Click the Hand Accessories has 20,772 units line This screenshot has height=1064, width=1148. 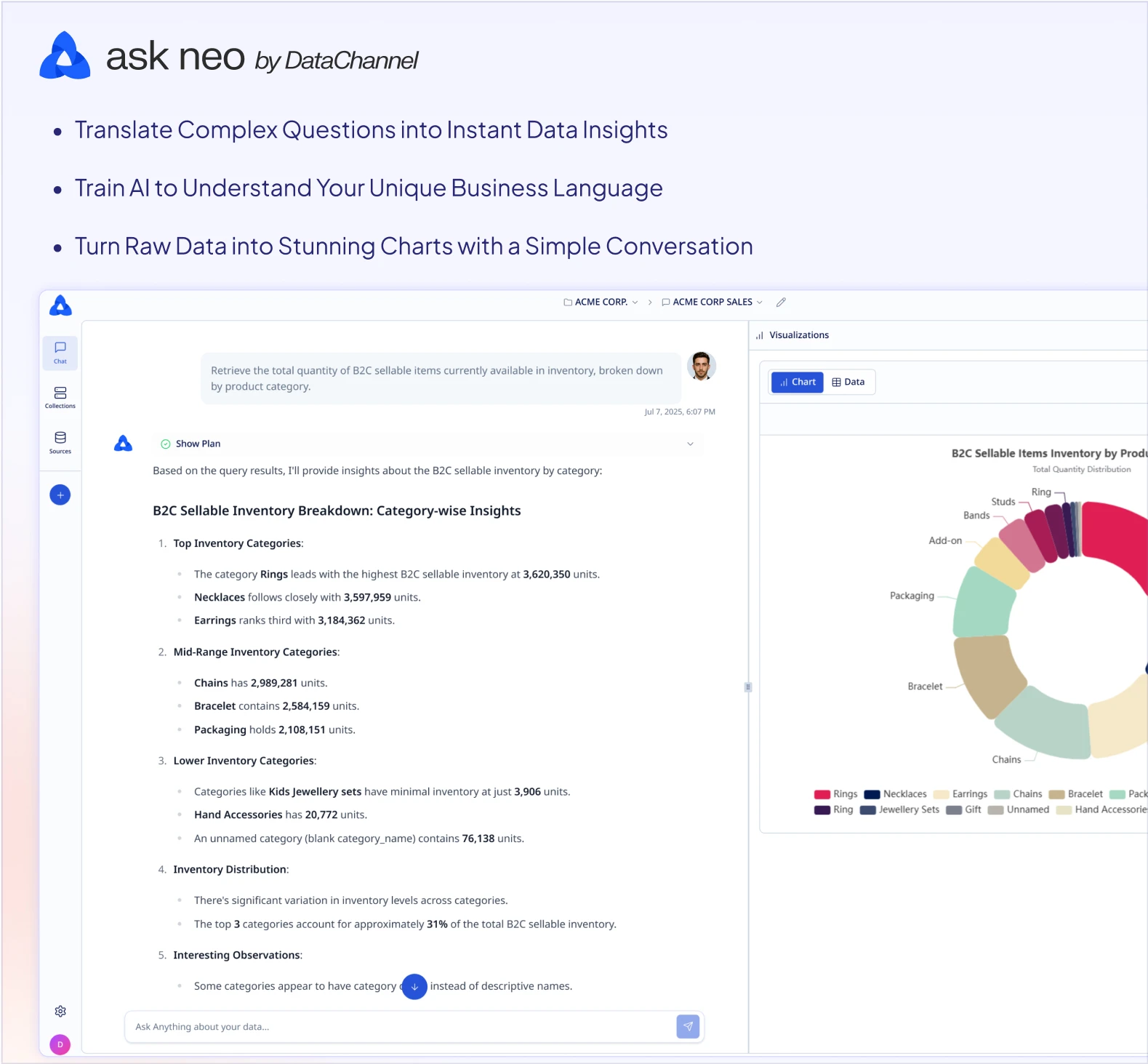[281, 815]
